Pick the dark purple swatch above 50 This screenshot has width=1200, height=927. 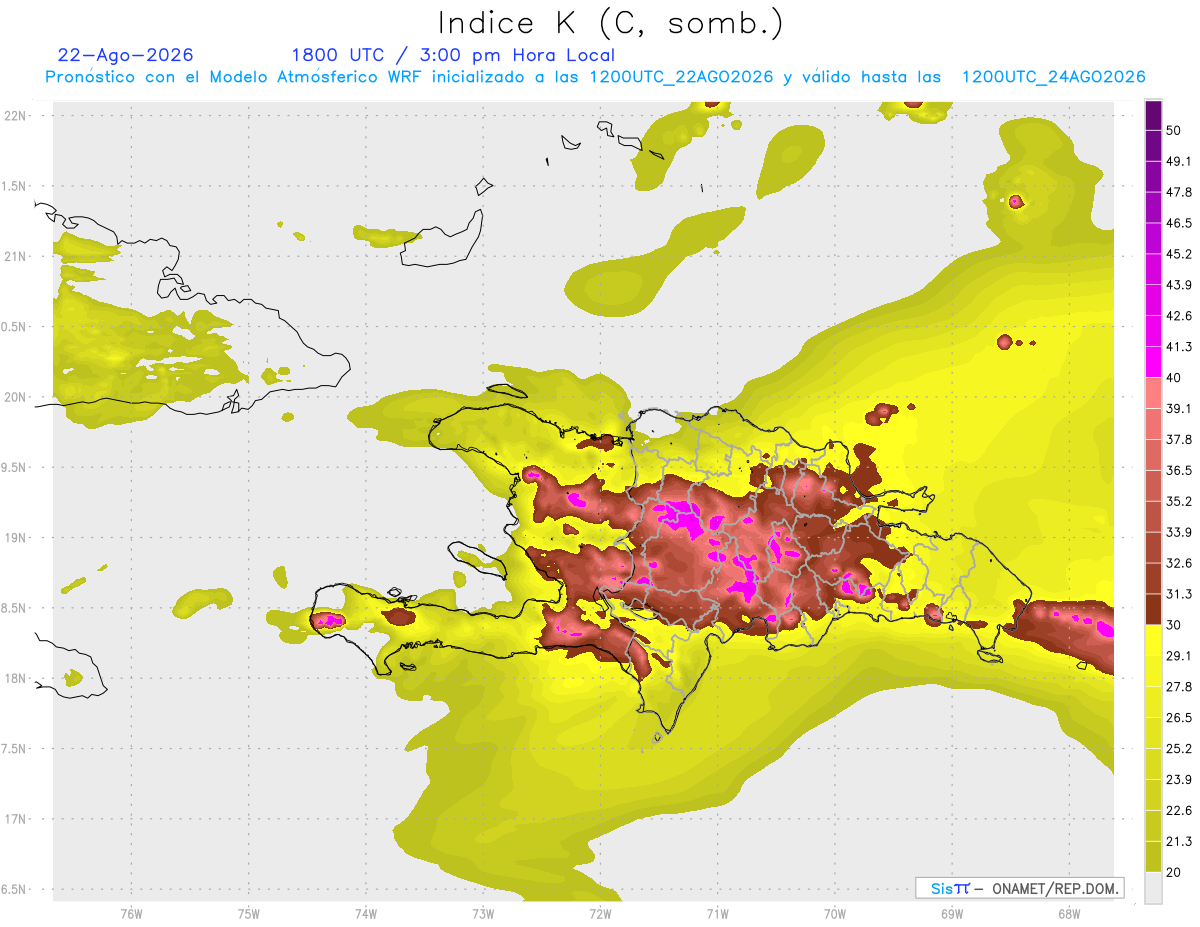[1153, 115]
